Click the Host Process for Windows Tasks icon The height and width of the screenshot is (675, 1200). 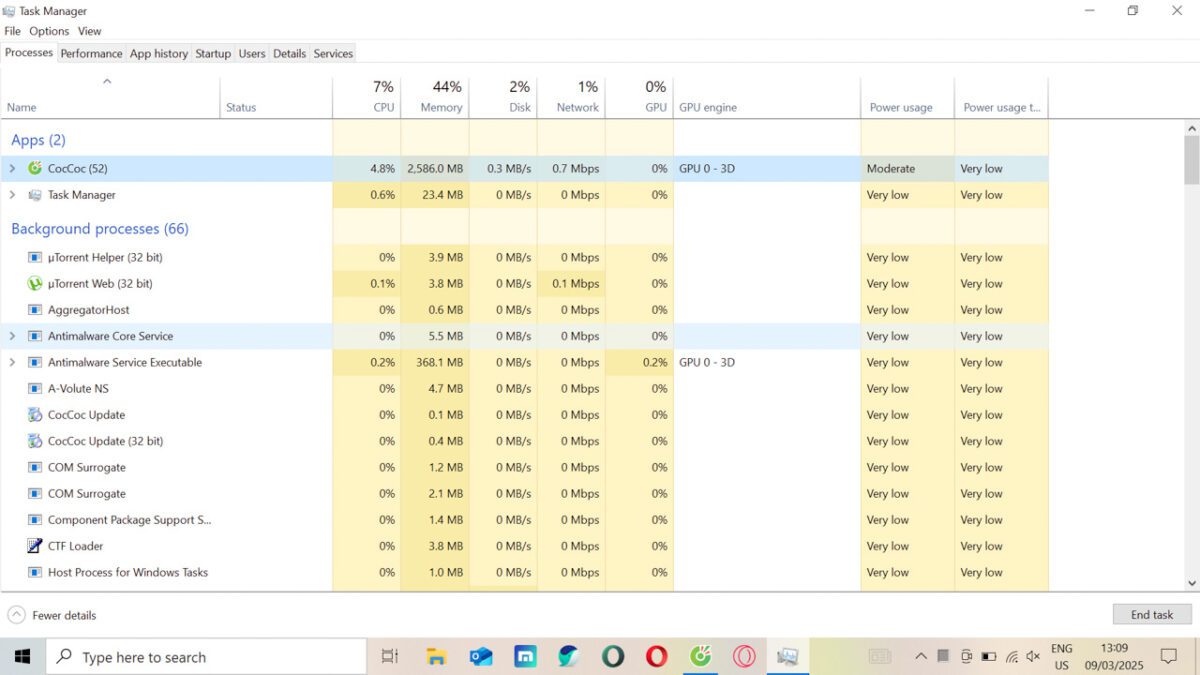(x=35, y=572)
